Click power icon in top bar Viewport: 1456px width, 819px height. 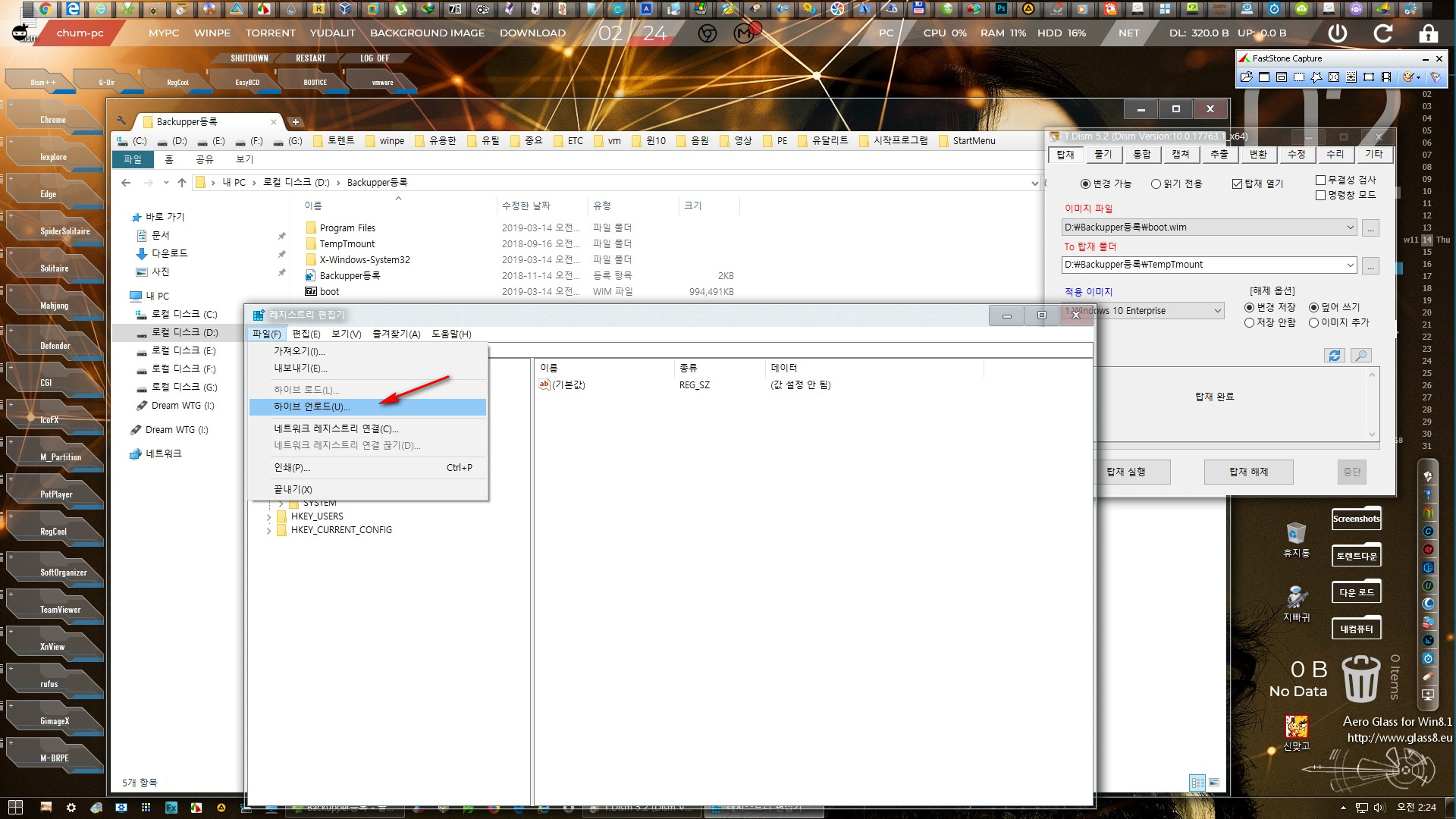pos(1338,33)
